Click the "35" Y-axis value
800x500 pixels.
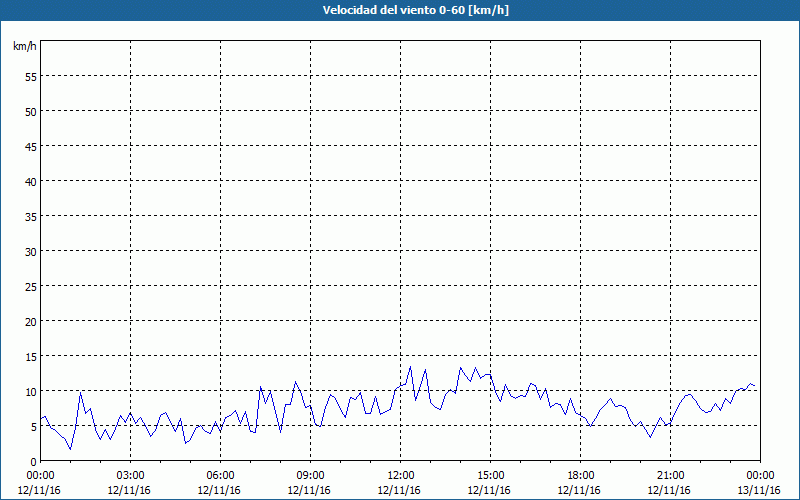tap(31, 216)
